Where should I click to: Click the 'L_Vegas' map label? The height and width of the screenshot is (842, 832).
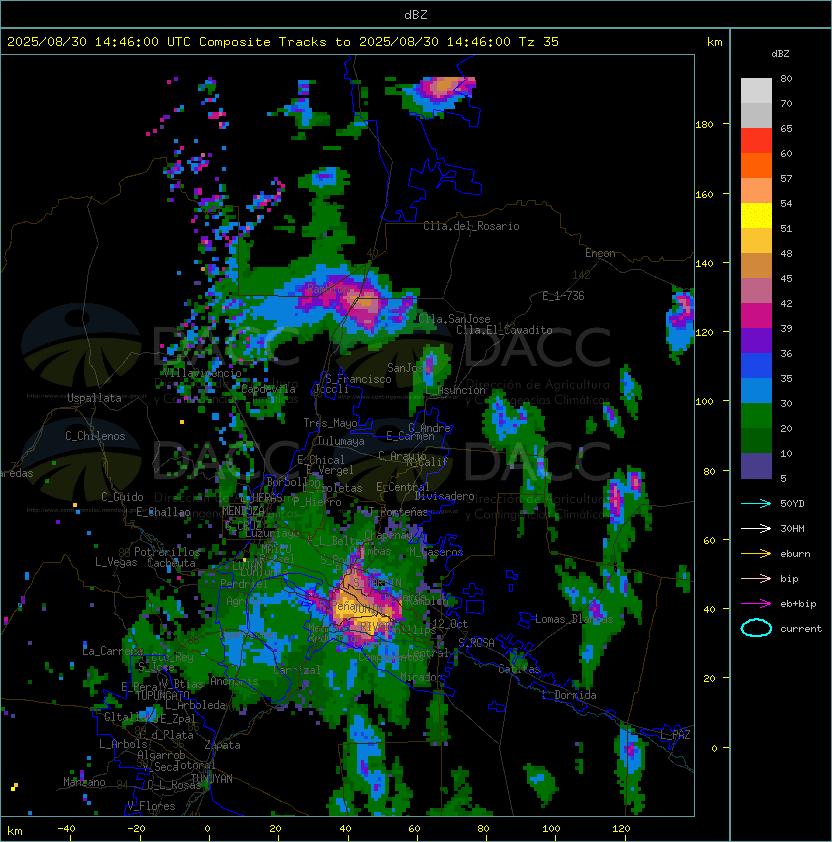tap(116, 562)
